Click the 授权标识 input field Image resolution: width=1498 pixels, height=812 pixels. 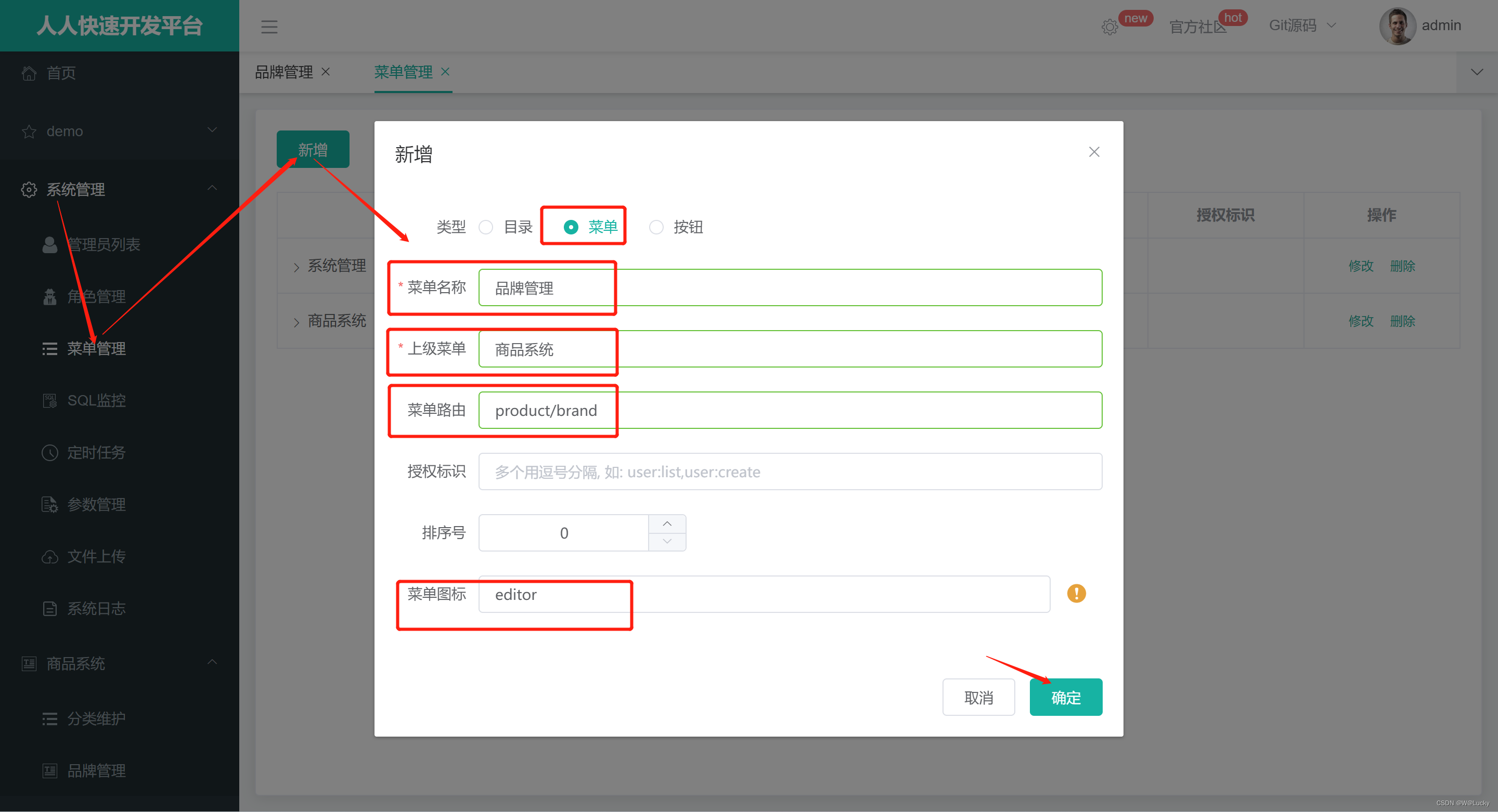(790, 472)
